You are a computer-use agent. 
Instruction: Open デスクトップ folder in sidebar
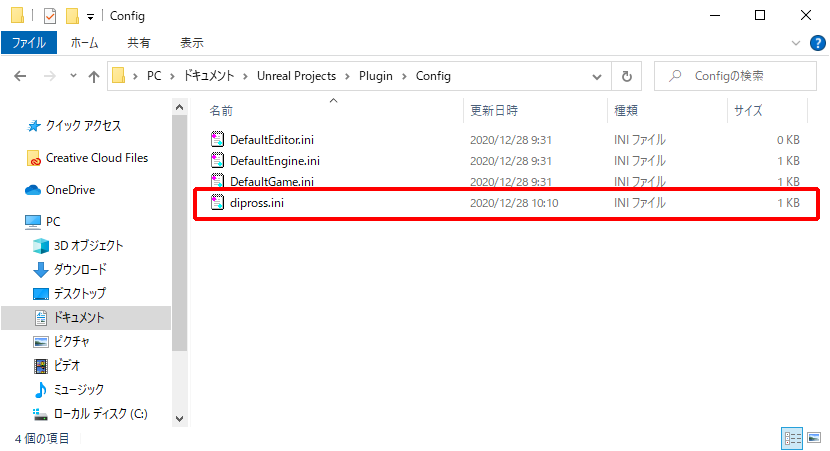coord(80,293)
